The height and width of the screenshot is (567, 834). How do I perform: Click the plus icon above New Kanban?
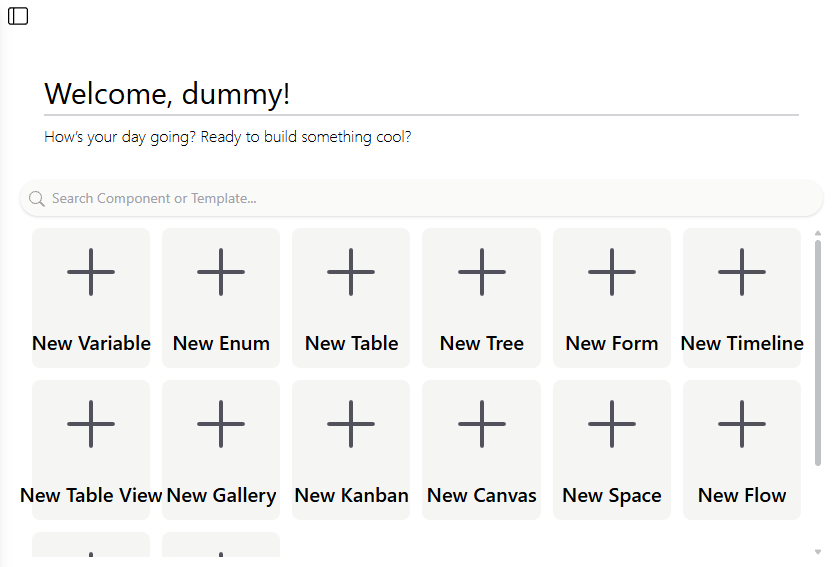point(351,424)
